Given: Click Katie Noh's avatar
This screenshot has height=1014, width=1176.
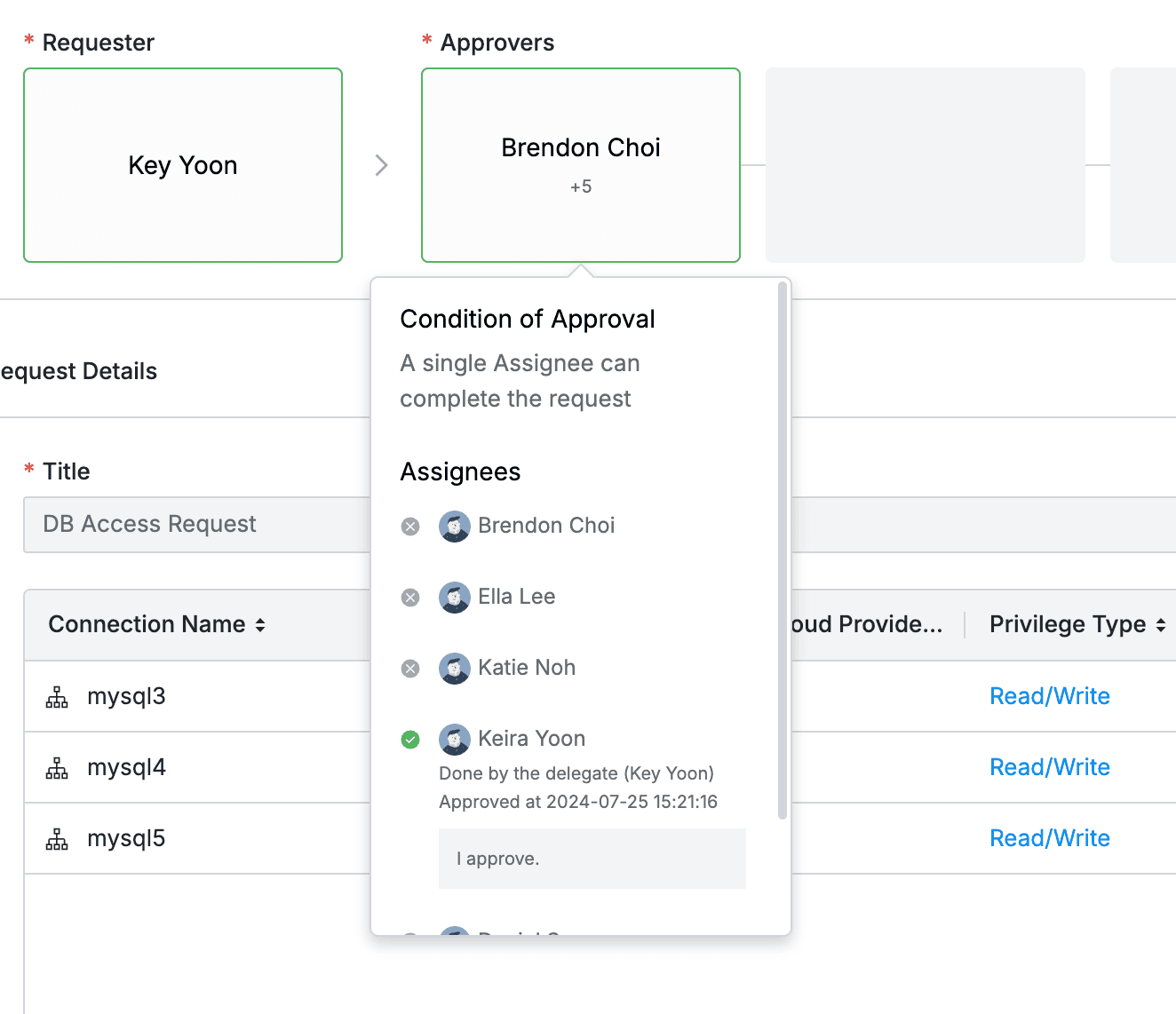Looking at the screenshot, I should pyautogui.click(x=455, y=668).
